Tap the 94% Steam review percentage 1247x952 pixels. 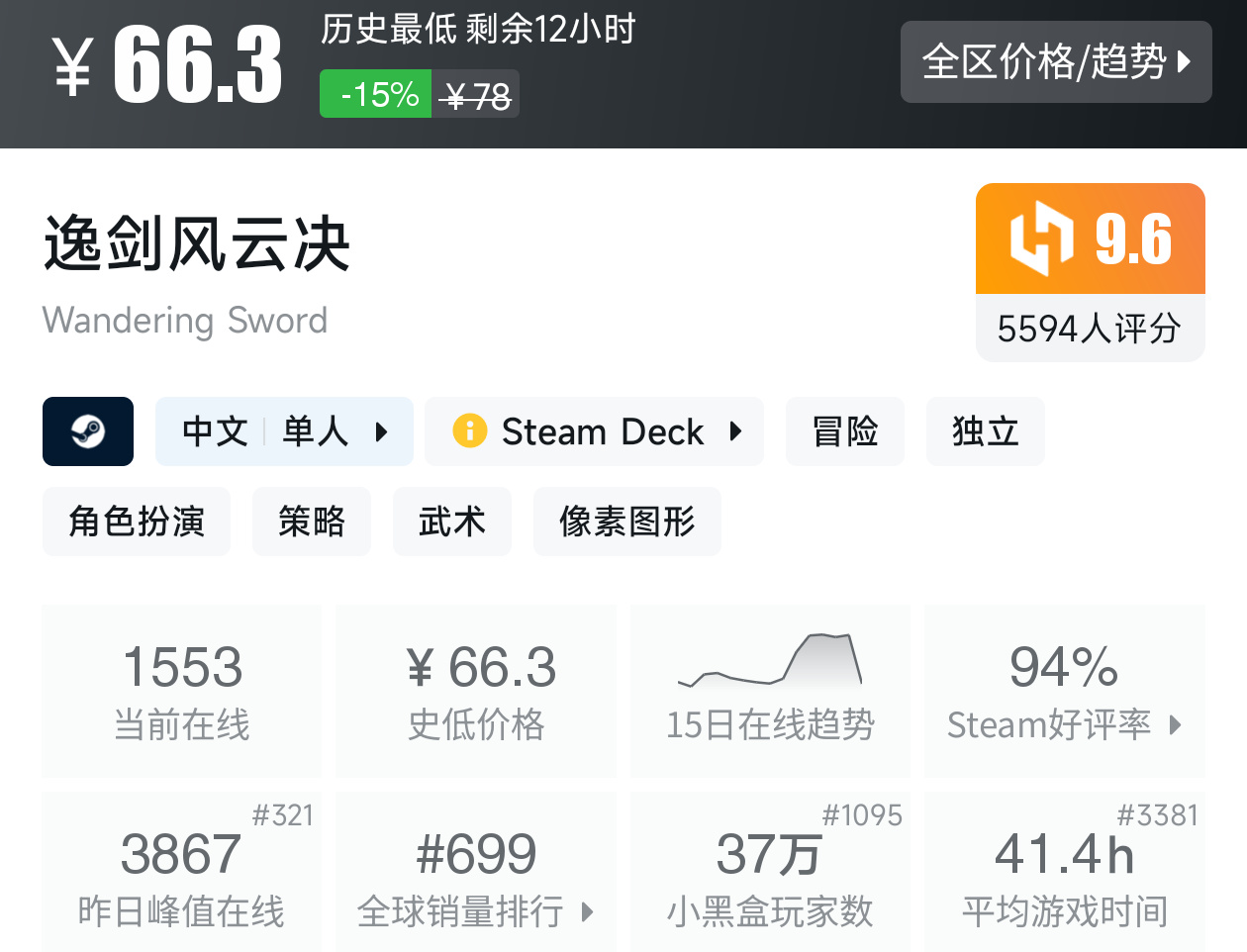coord(1064,666)
